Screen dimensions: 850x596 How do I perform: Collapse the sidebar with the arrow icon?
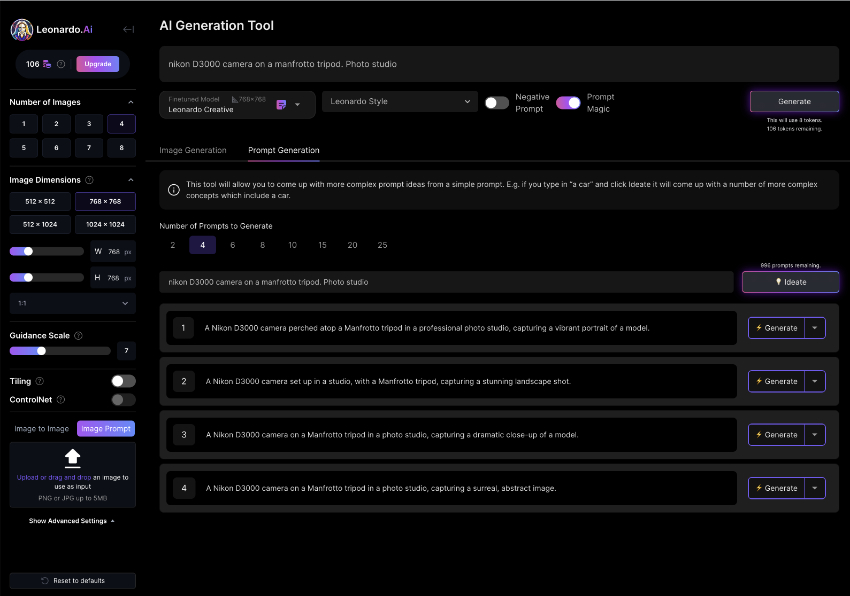coord(128,29)
